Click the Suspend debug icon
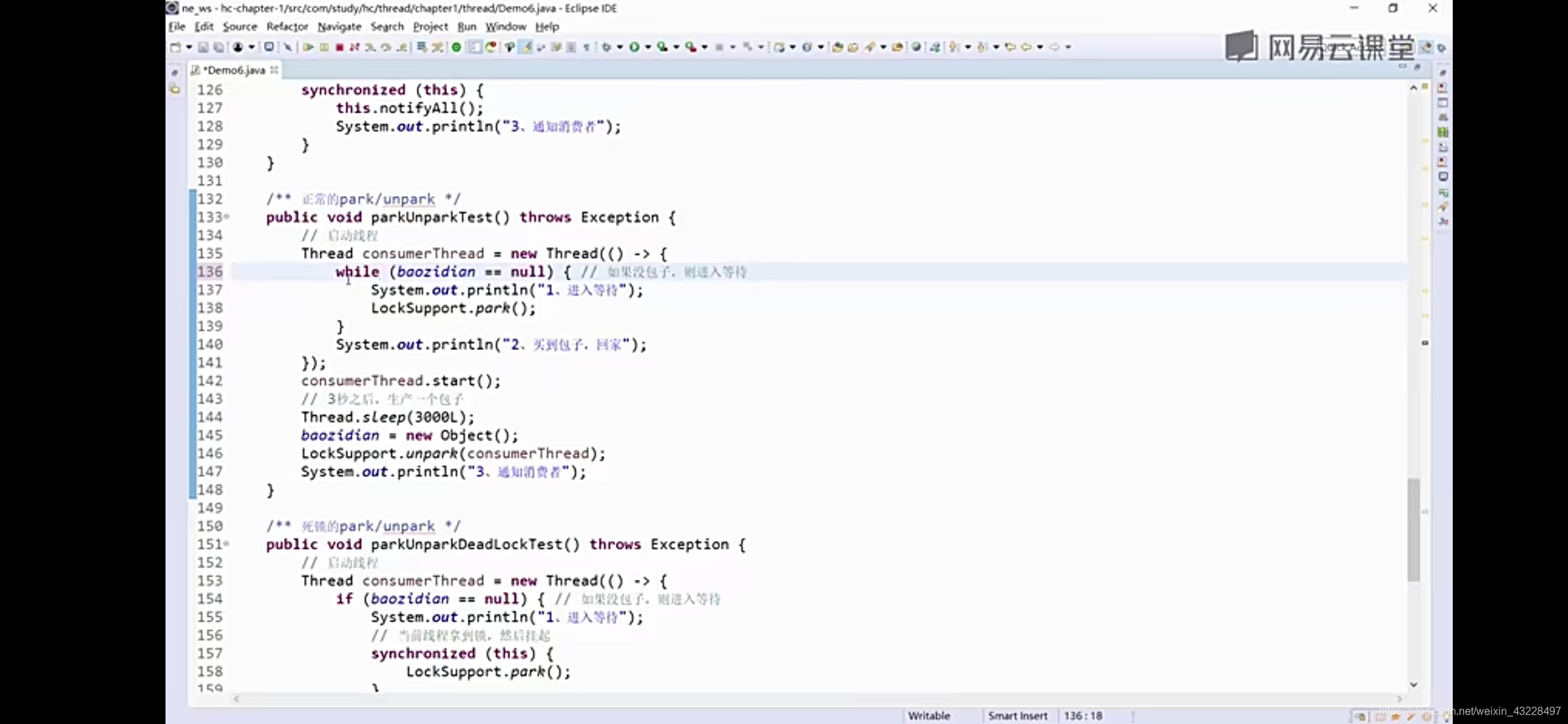1568x724 pixels. tap(324, 47)
